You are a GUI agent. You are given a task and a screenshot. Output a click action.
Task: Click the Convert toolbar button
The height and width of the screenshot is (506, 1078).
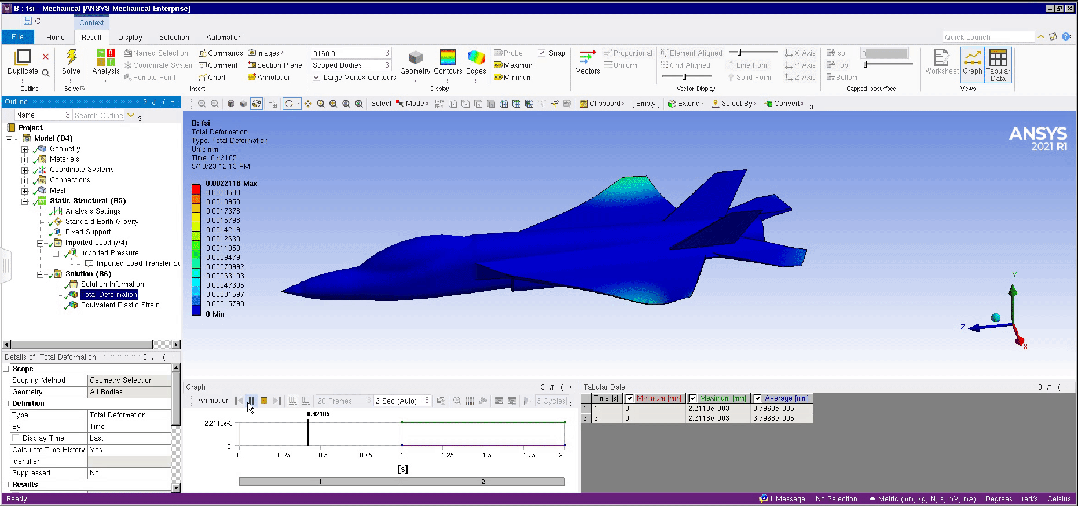tap(784, 104)
